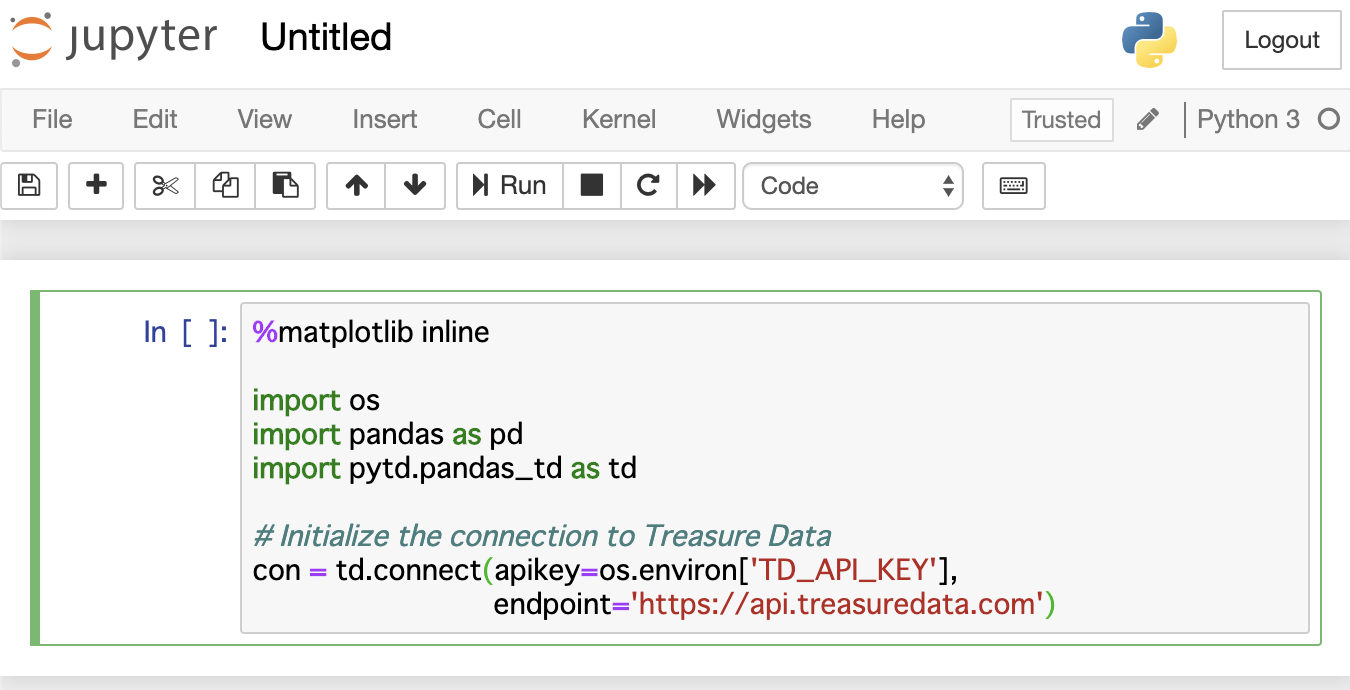
Task: Move selected cell up with the arrow
Action: click(x=356, y=186)
